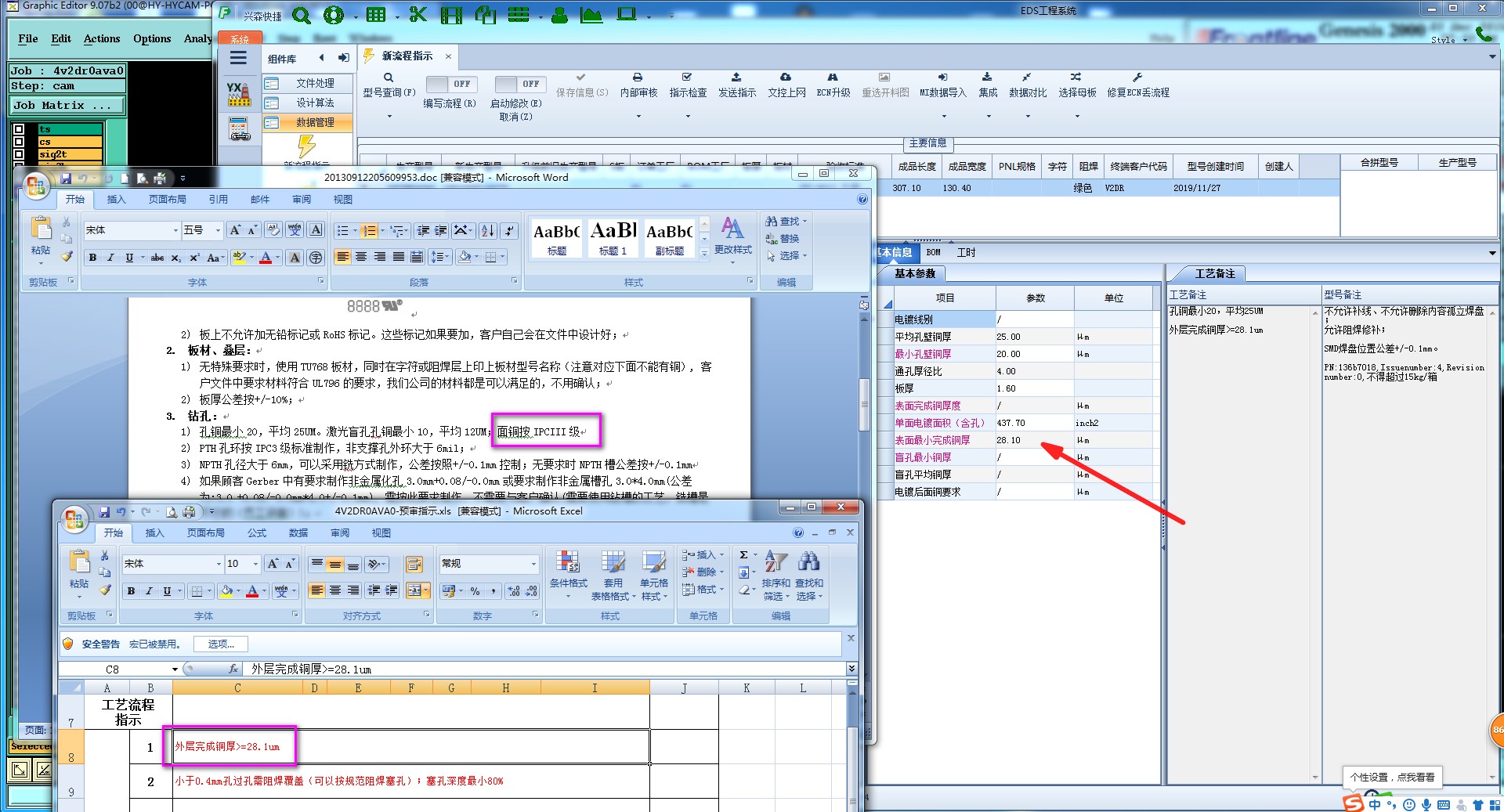The height and width of the screenshot is (812, 1504).
Task: Click Center align in the Word ribbon
Action: 361,257
